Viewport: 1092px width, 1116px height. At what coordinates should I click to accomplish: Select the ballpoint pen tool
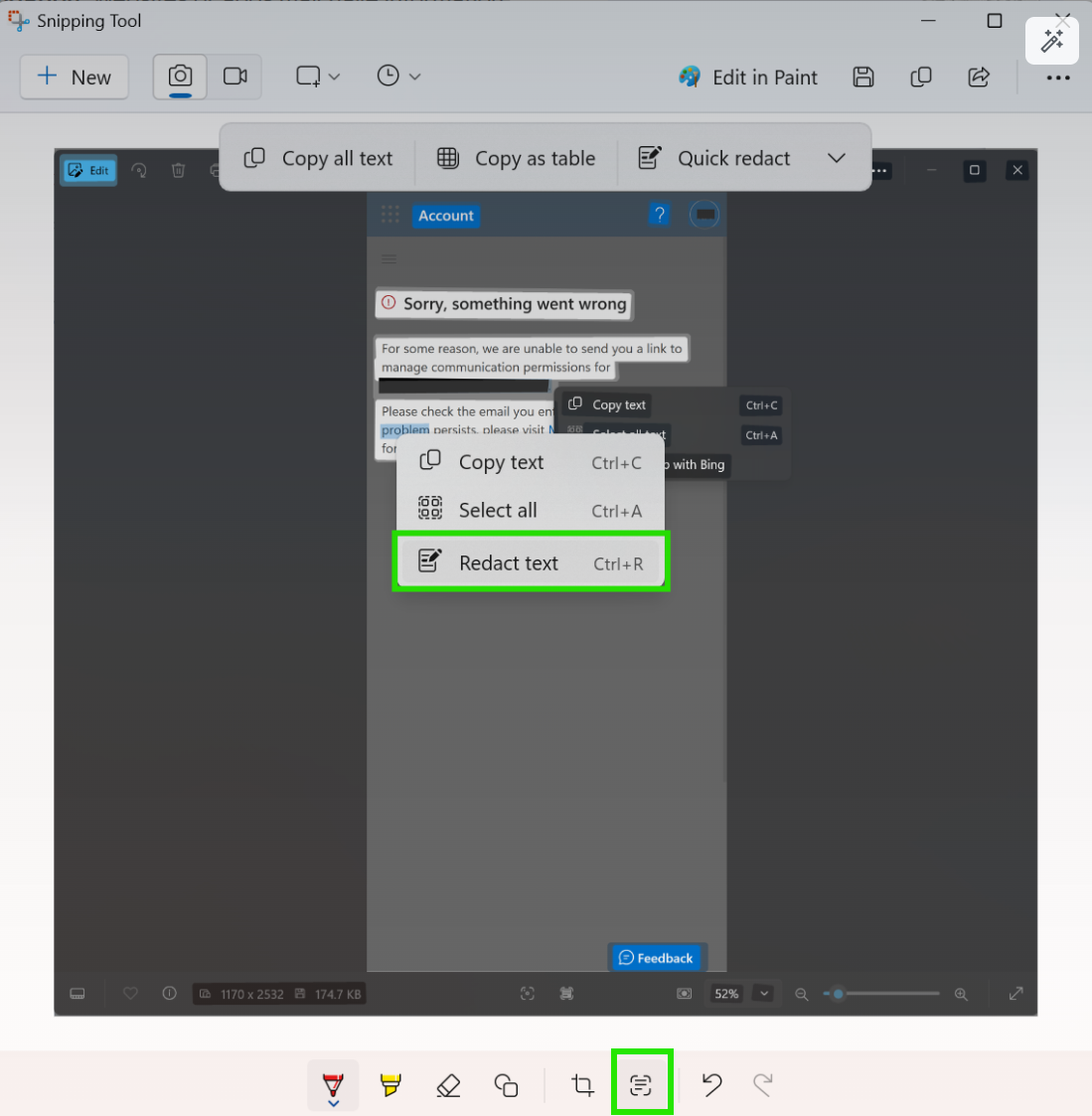click(x=333, y=1084)
